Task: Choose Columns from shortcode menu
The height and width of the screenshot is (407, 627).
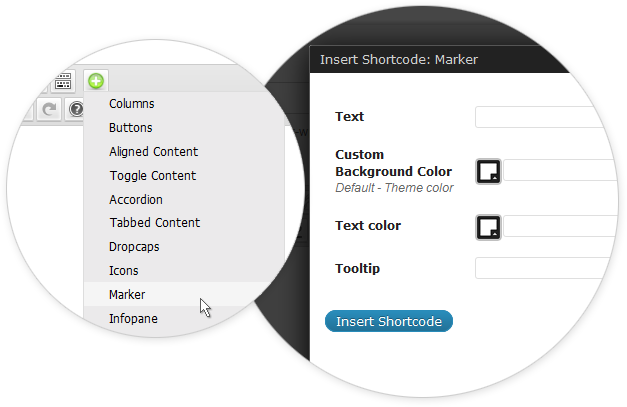Action: click(131, 104)
